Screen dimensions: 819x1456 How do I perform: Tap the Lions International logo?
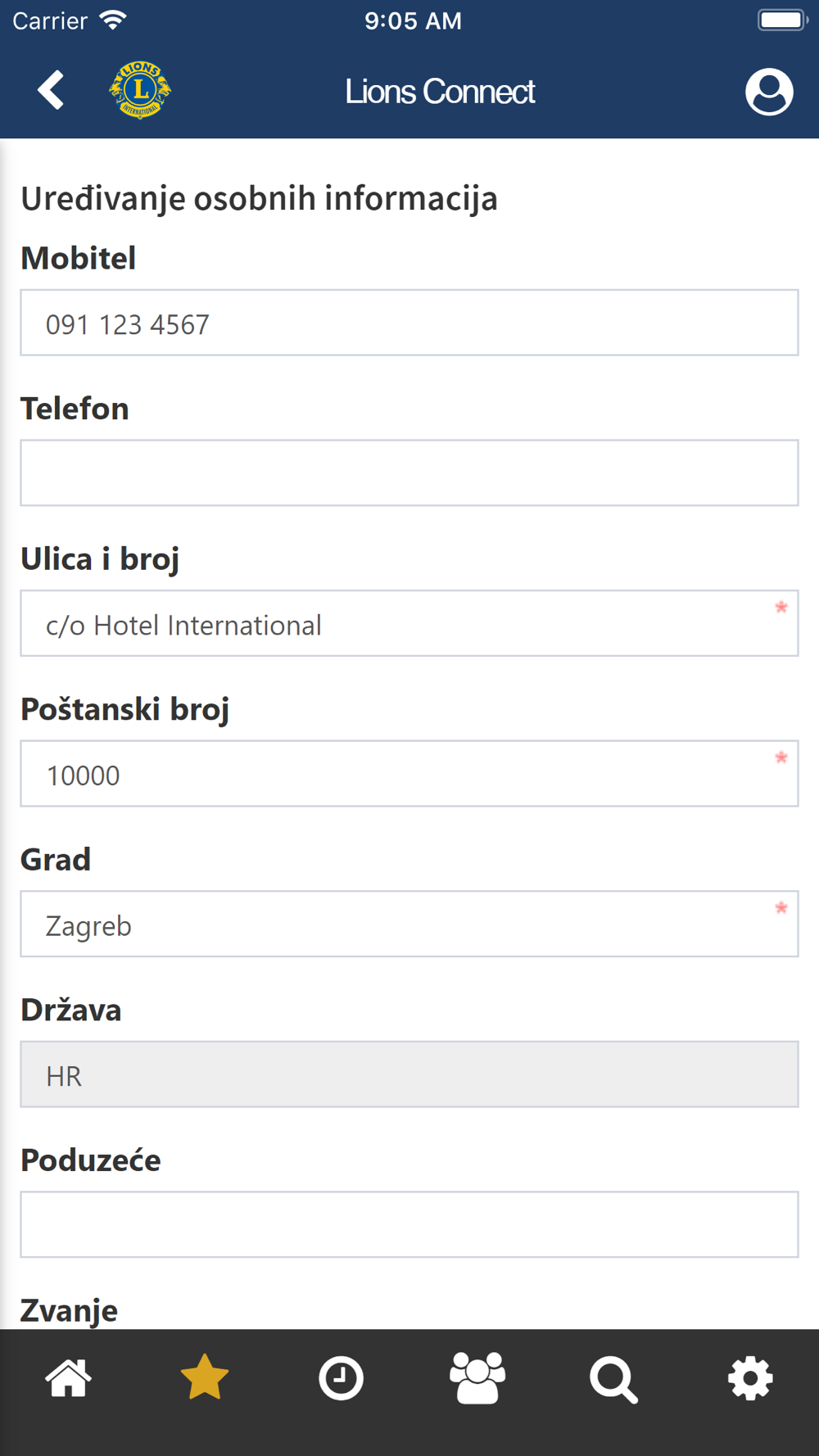coord(140,90)
